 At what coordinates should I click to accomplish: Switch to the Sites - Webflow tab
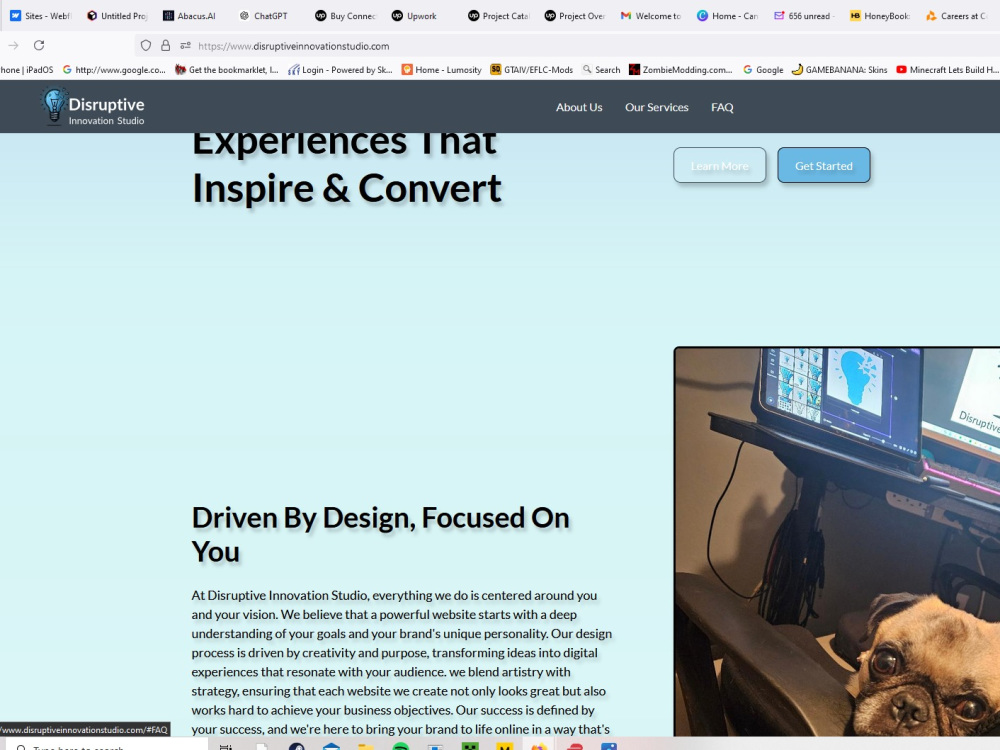coord(40,16)
